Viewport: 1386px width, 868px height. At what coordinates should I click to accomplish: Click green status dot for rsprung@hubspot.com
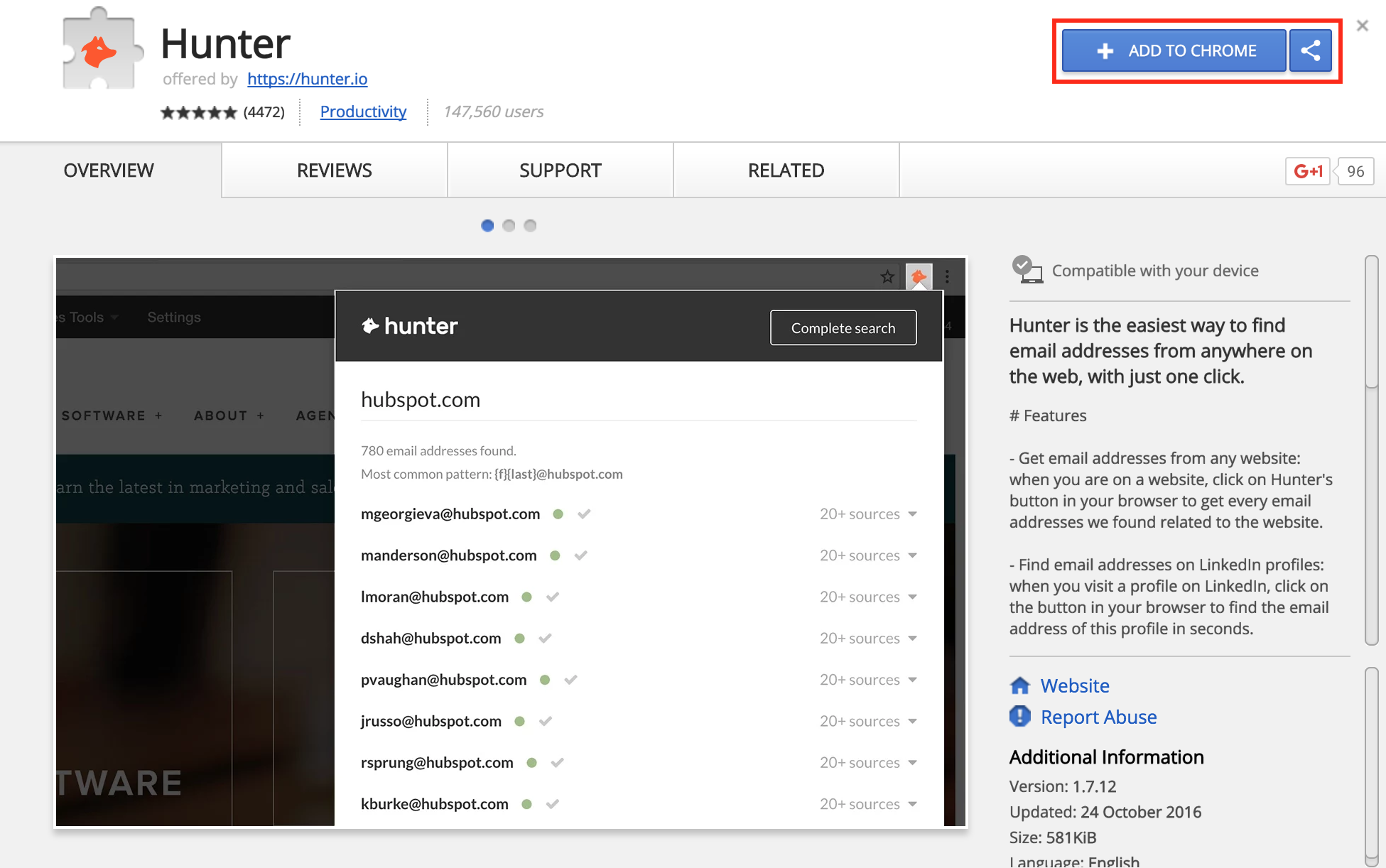(532, 763)
